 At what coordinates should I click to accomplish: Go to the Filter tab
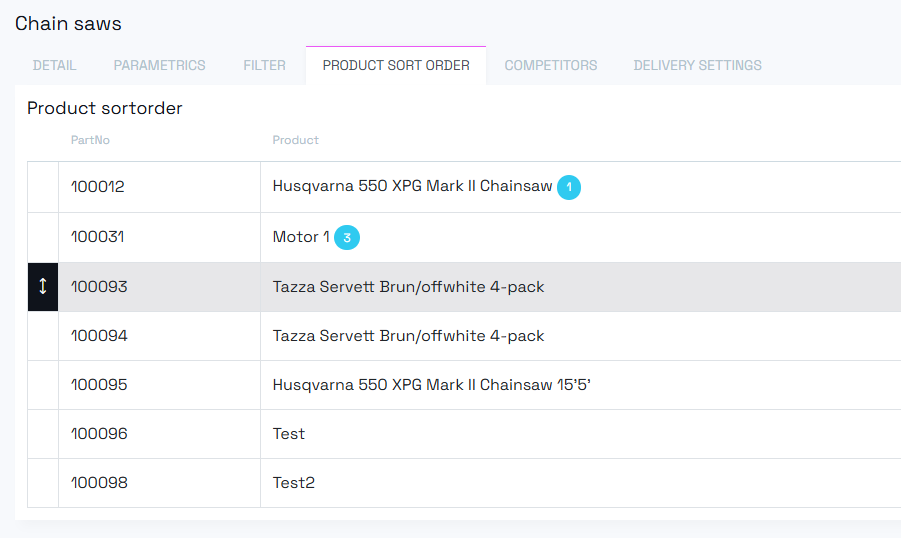pos(264,66)
